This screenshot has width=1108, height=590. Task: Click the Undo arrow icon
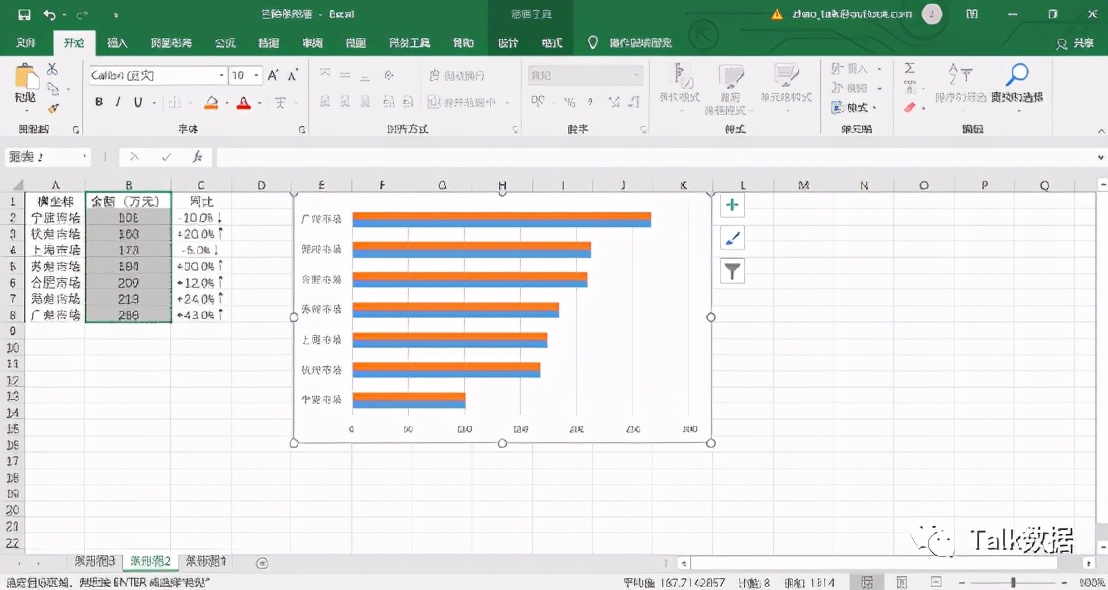point(49,15)
